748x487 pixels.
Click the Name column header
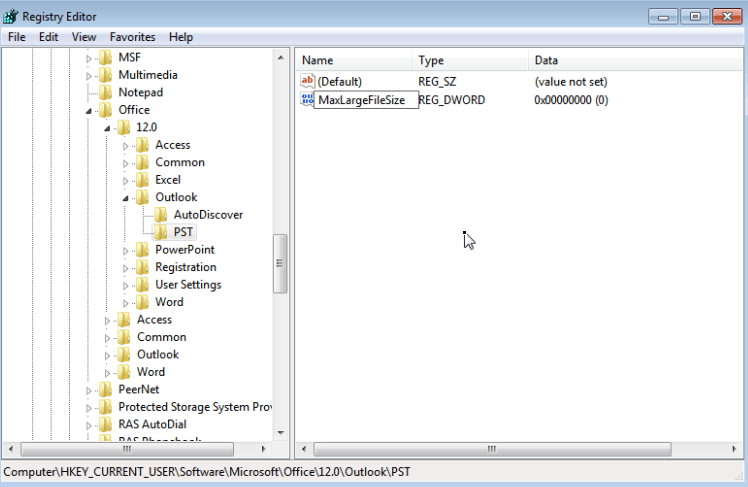pos(354,60)
